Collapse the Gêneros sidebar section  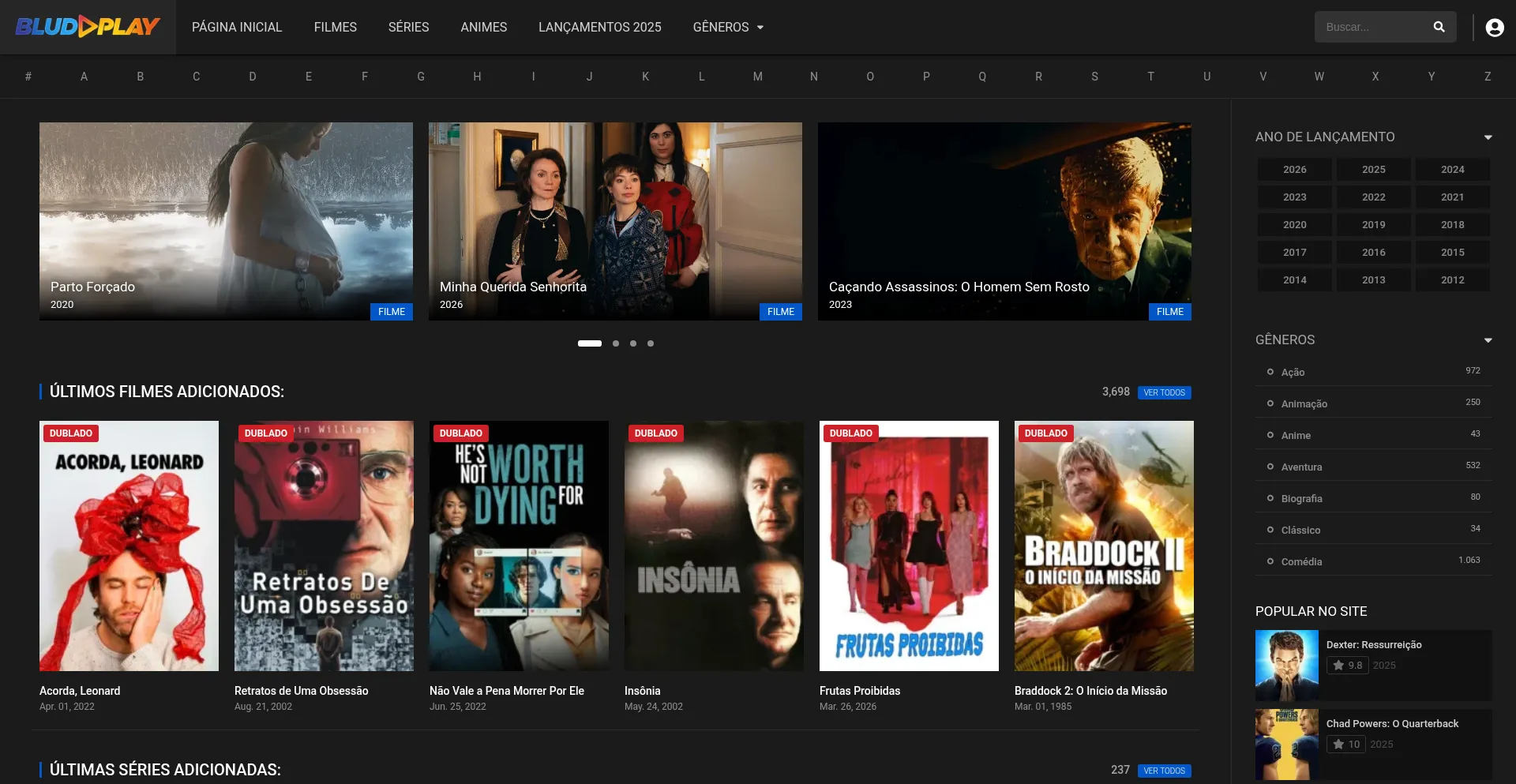(x=1488, y=340)
